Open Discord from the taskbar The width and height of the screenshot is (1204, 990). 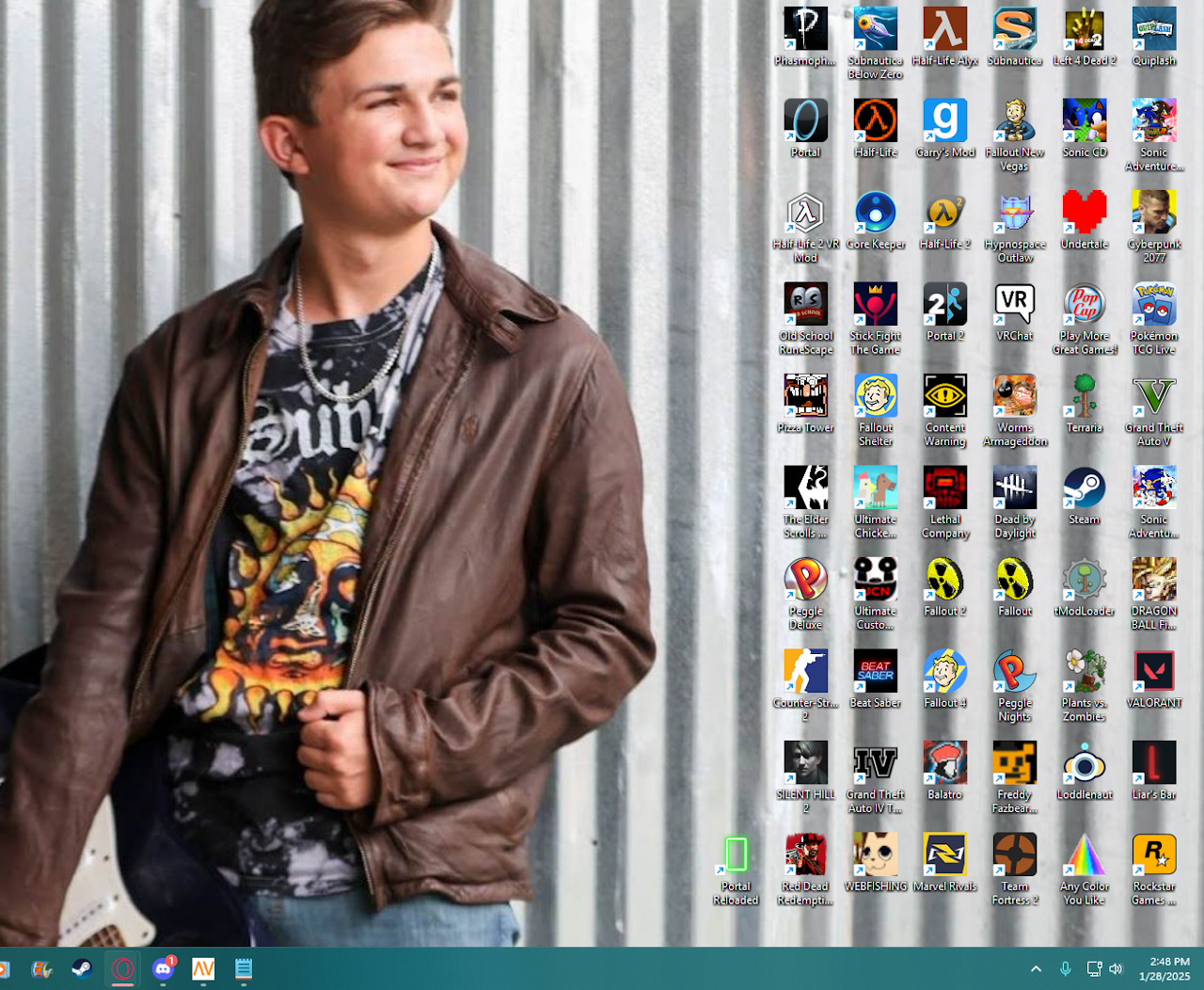(163, 969)
